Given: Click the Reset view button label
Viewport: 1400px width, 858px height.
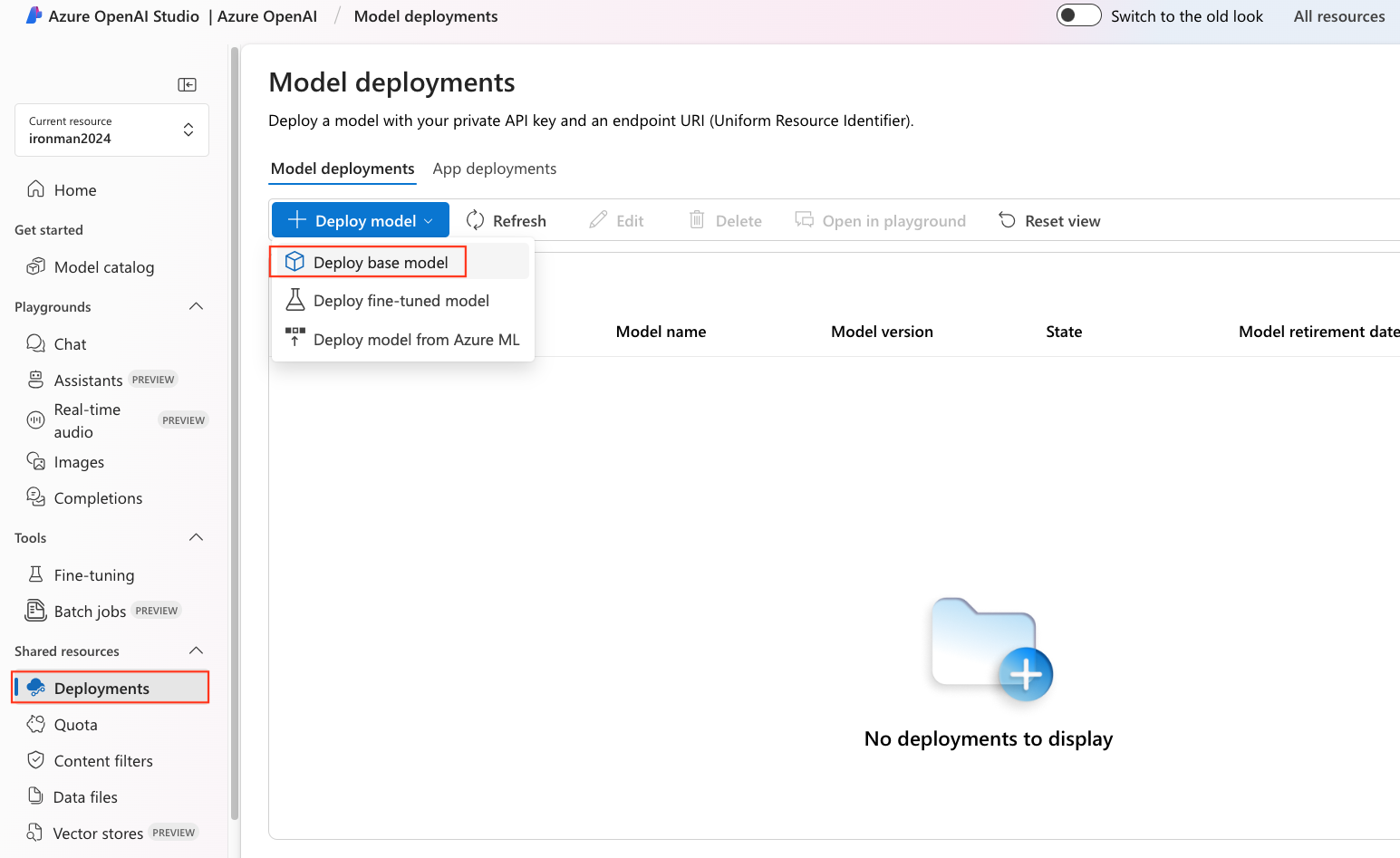Looking at the screenshot, I should click(1063, 221).
